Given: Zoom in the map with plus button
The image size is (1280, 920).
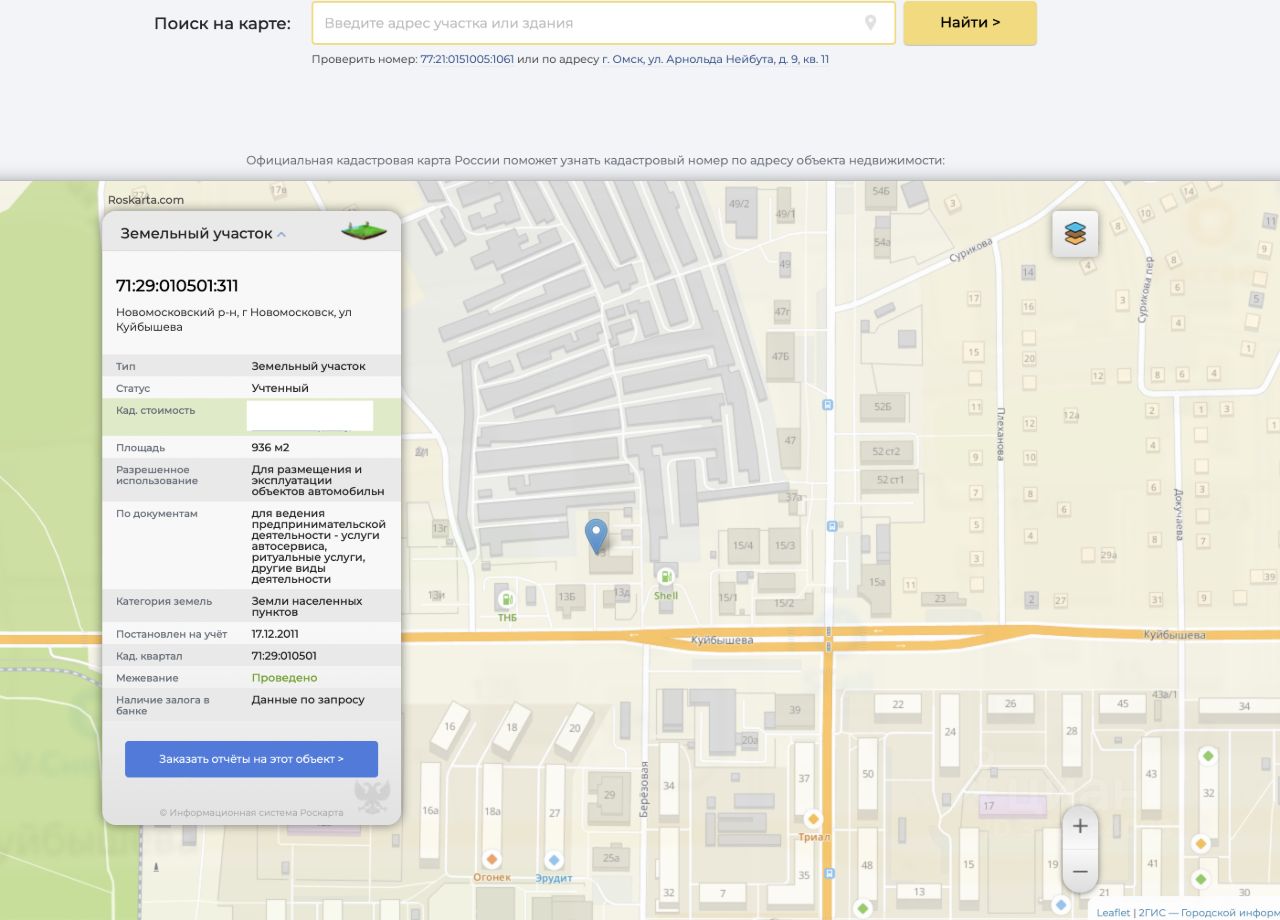Looking at the screenshot, I should pyautogui.click(x=1080, y=826).
